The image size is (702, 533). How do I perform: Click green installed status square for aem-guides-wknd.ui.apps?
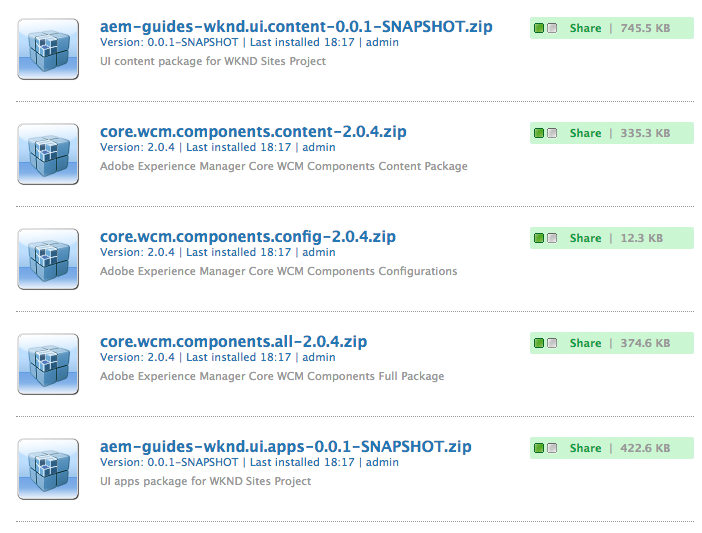click(539, 448)
